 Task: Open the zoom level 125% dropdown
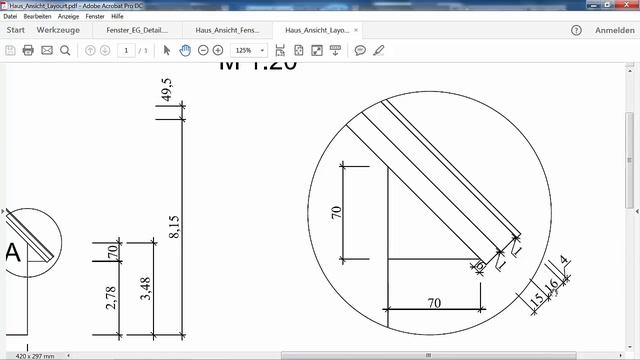click(262, 50)
